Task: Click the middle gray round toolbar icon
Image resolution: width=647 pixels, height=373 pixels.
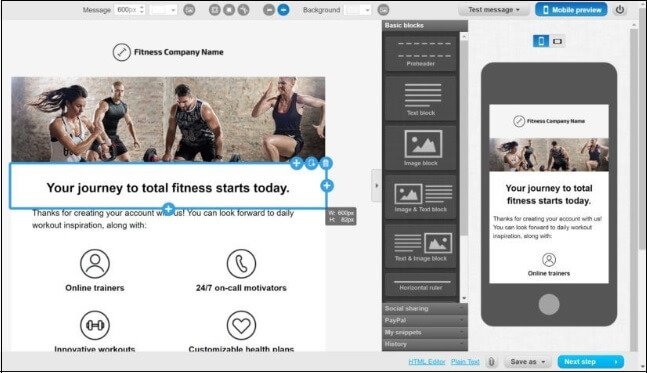Action: click(x=229, y=9)
